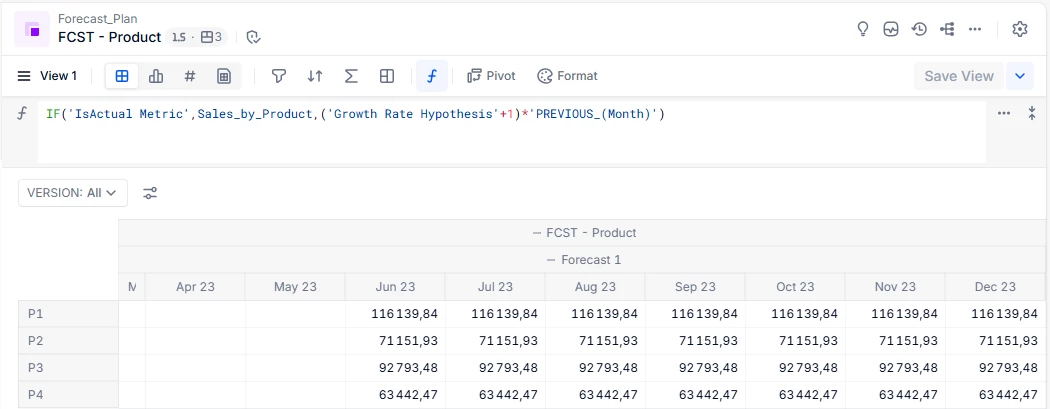Screen dimensions: 1050x409
Task: Toggle the layout panel icon
Action: pyautogui.click(x=387, y=76)
